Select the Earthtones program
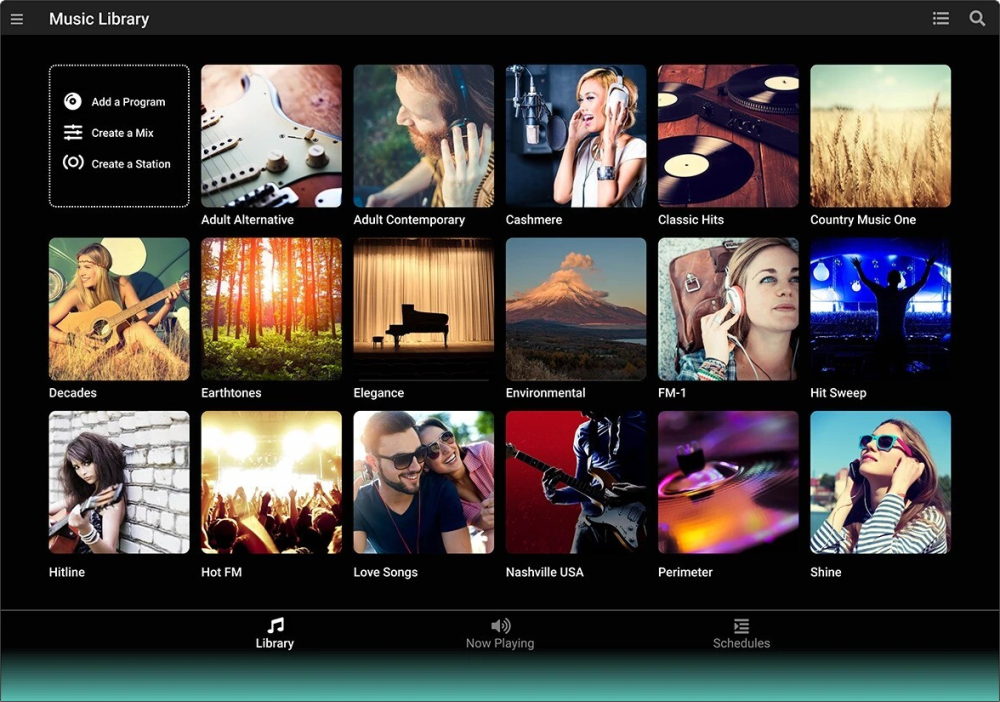The image size is (1000, 702). [271, 309]
